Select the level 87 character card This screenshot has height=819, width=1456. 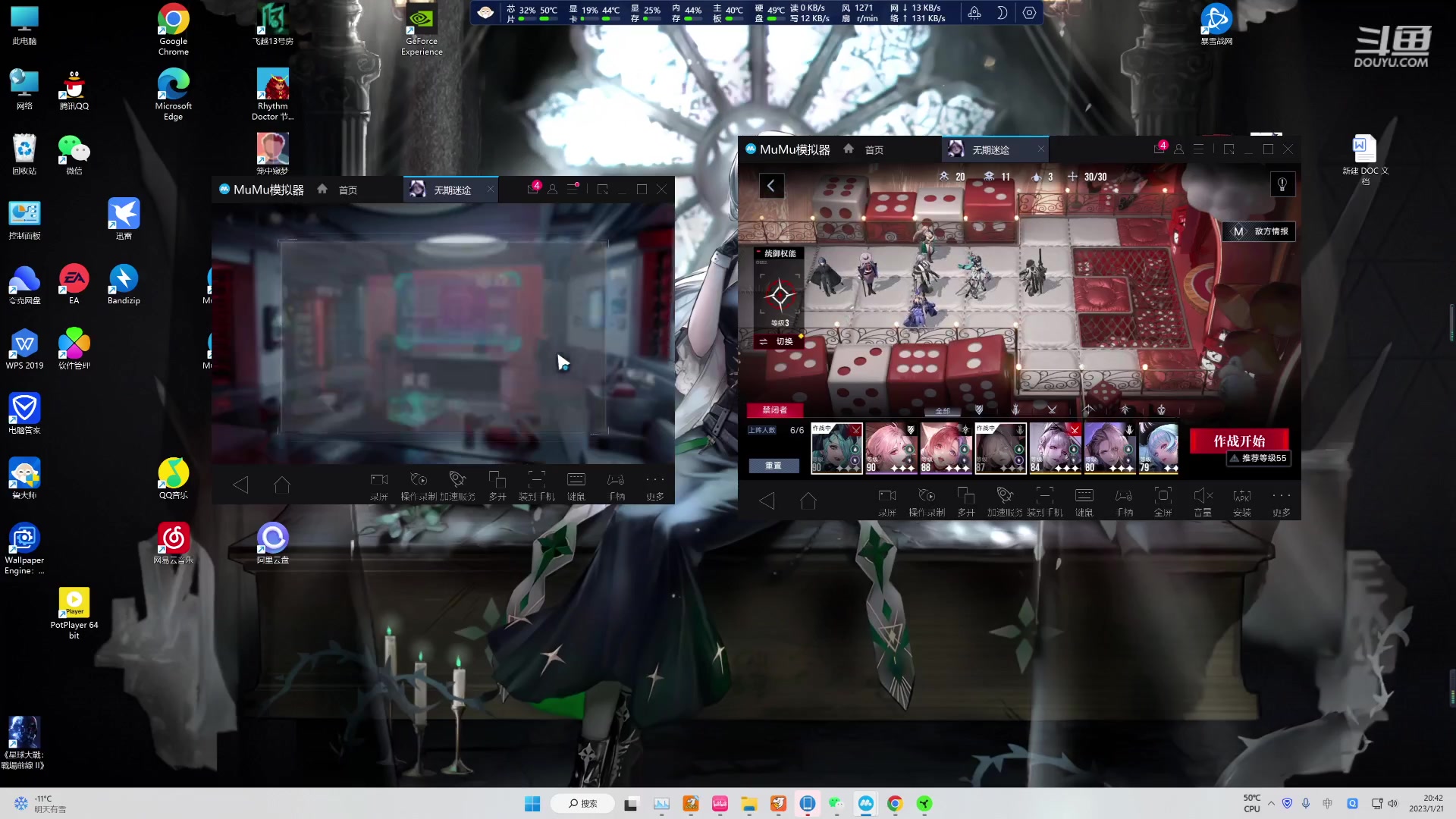pos(1000,448)
